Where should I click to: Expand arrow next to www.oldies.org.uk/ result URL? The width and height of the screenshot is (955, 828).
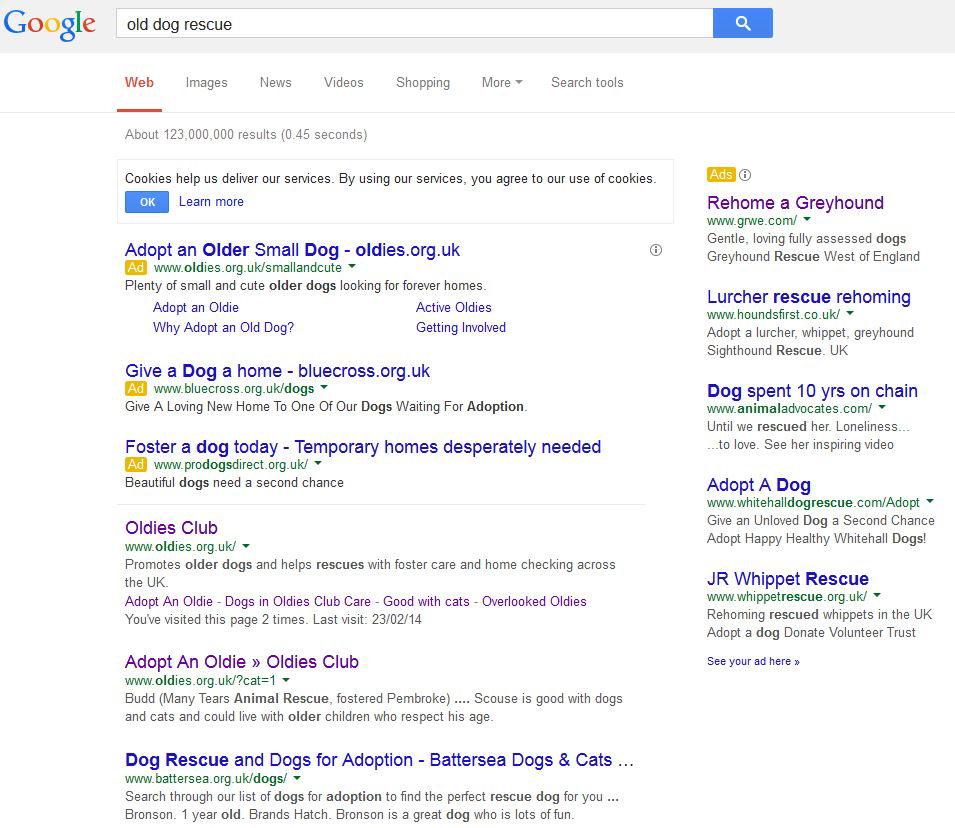(246, 545)
